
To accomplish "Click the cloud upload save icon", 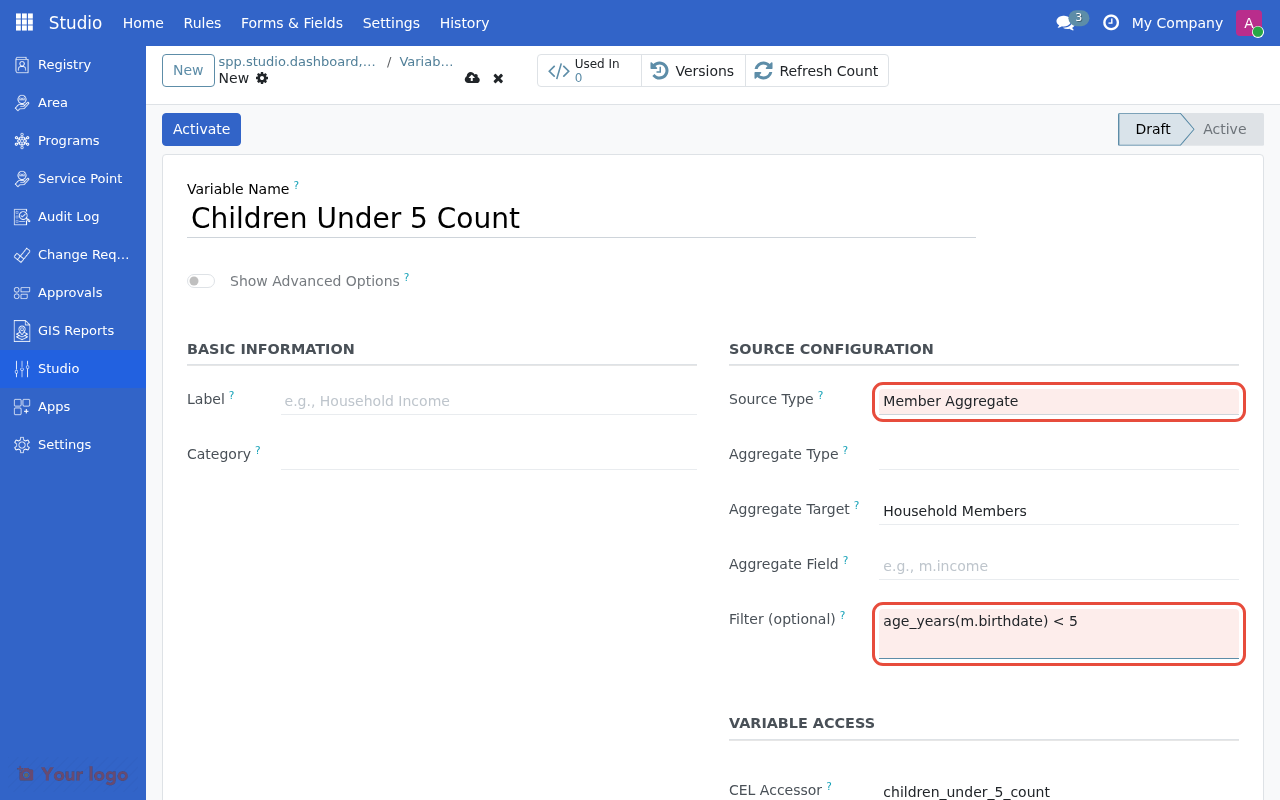I will pyautogui.click(x=472, y=78).
